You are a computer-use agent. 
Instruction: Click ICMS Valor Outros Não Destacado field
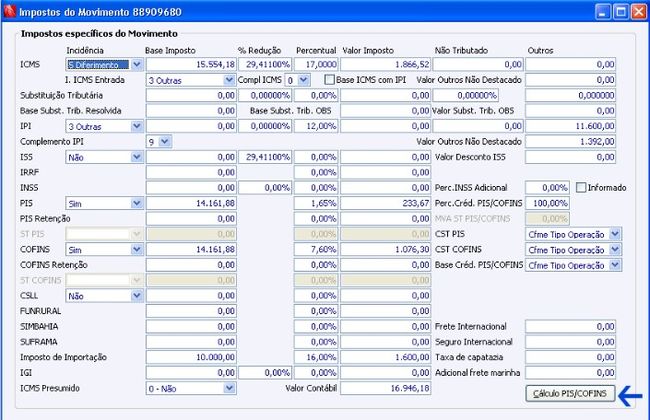click(x=570, y=80)
